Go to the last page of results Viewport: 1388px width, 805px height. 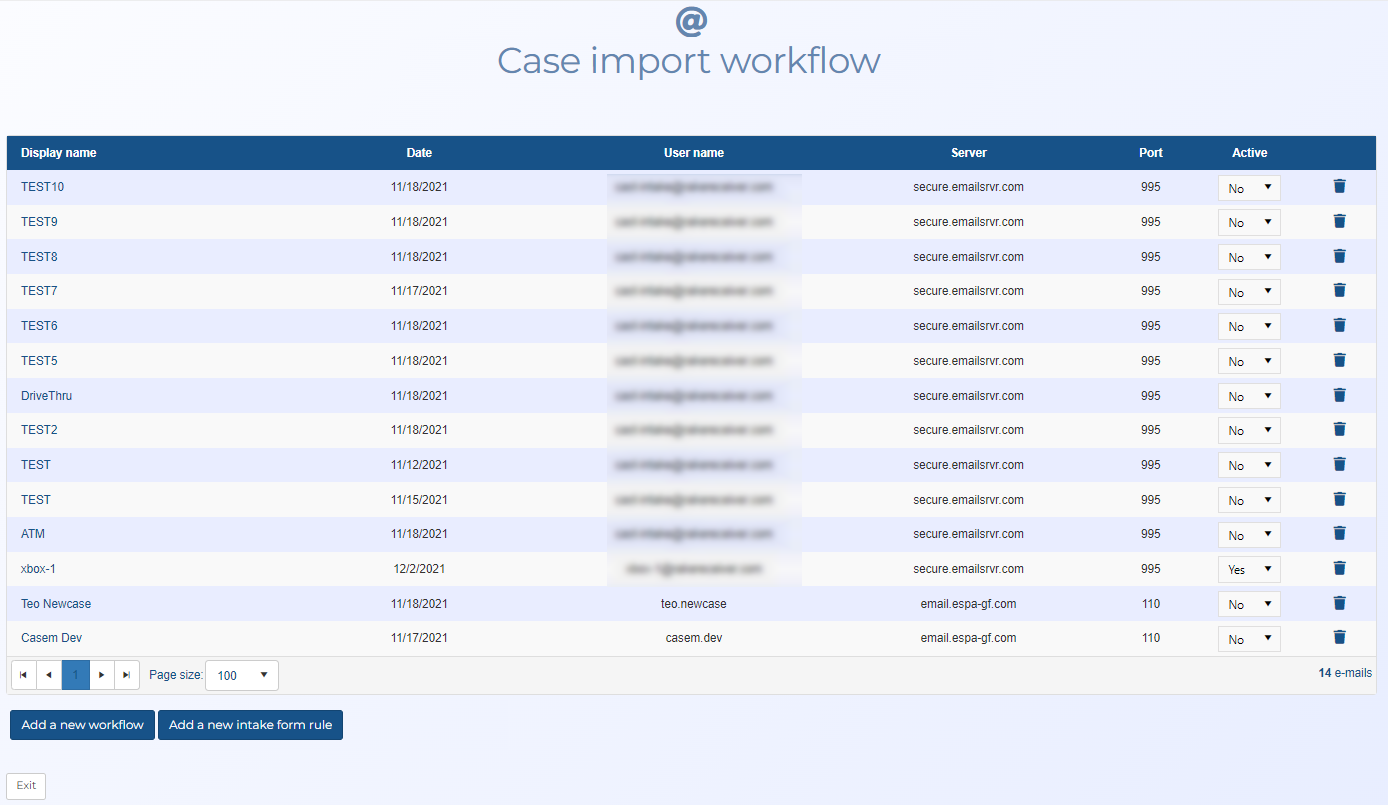tap(127, 675)
